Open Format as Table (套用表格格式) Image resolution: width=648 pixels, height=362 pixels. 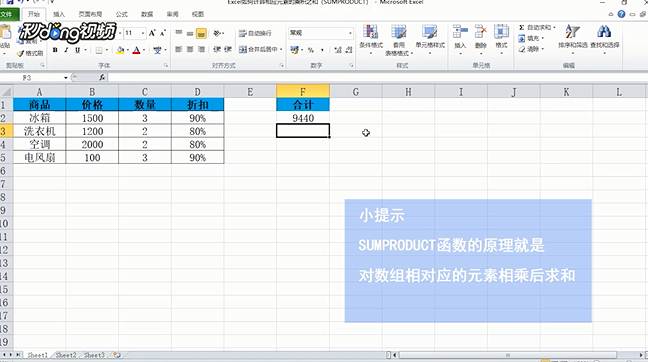(x=399, y=40)
